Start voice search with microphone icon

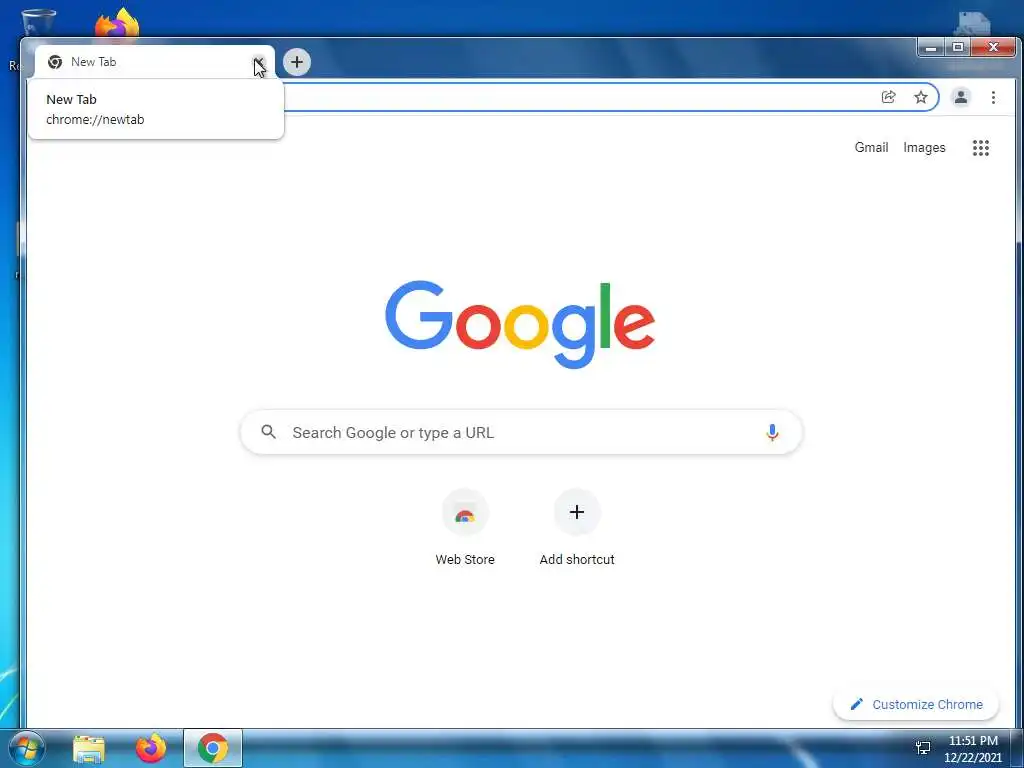pos(772,432)
